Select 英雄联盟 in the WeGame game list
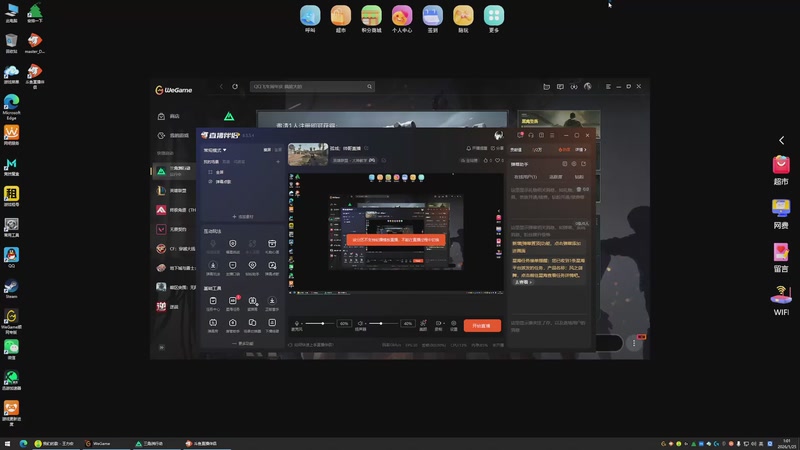800x450 pixels. click(173, 190)
